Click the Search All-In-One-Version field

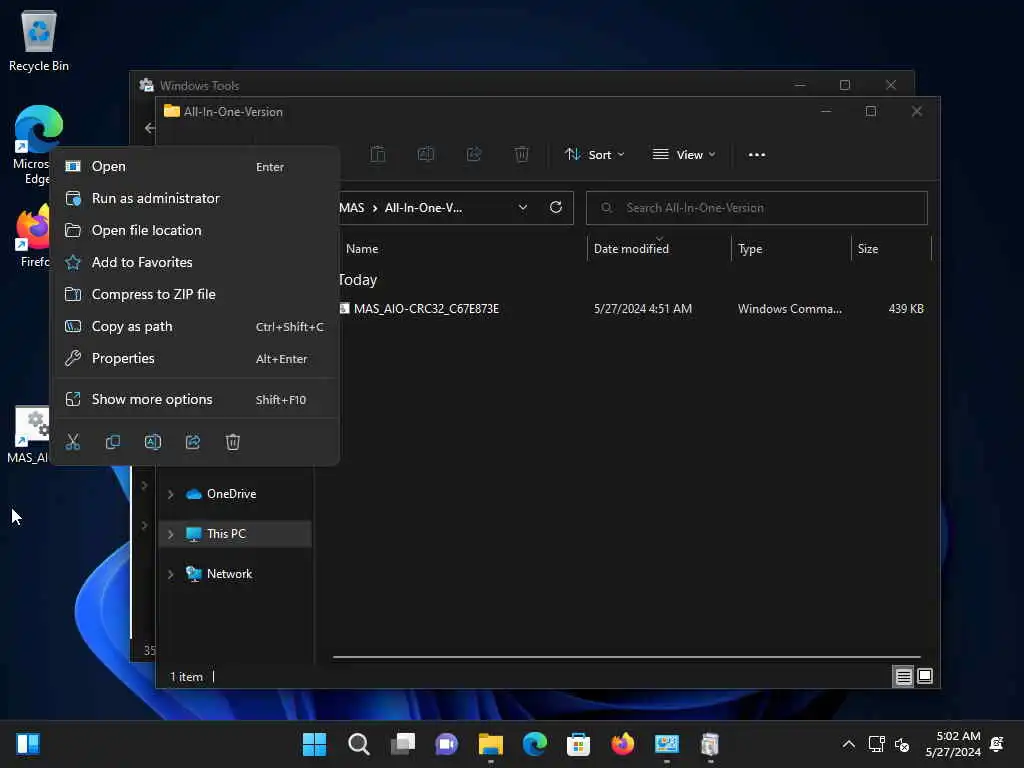click(756, 208)
